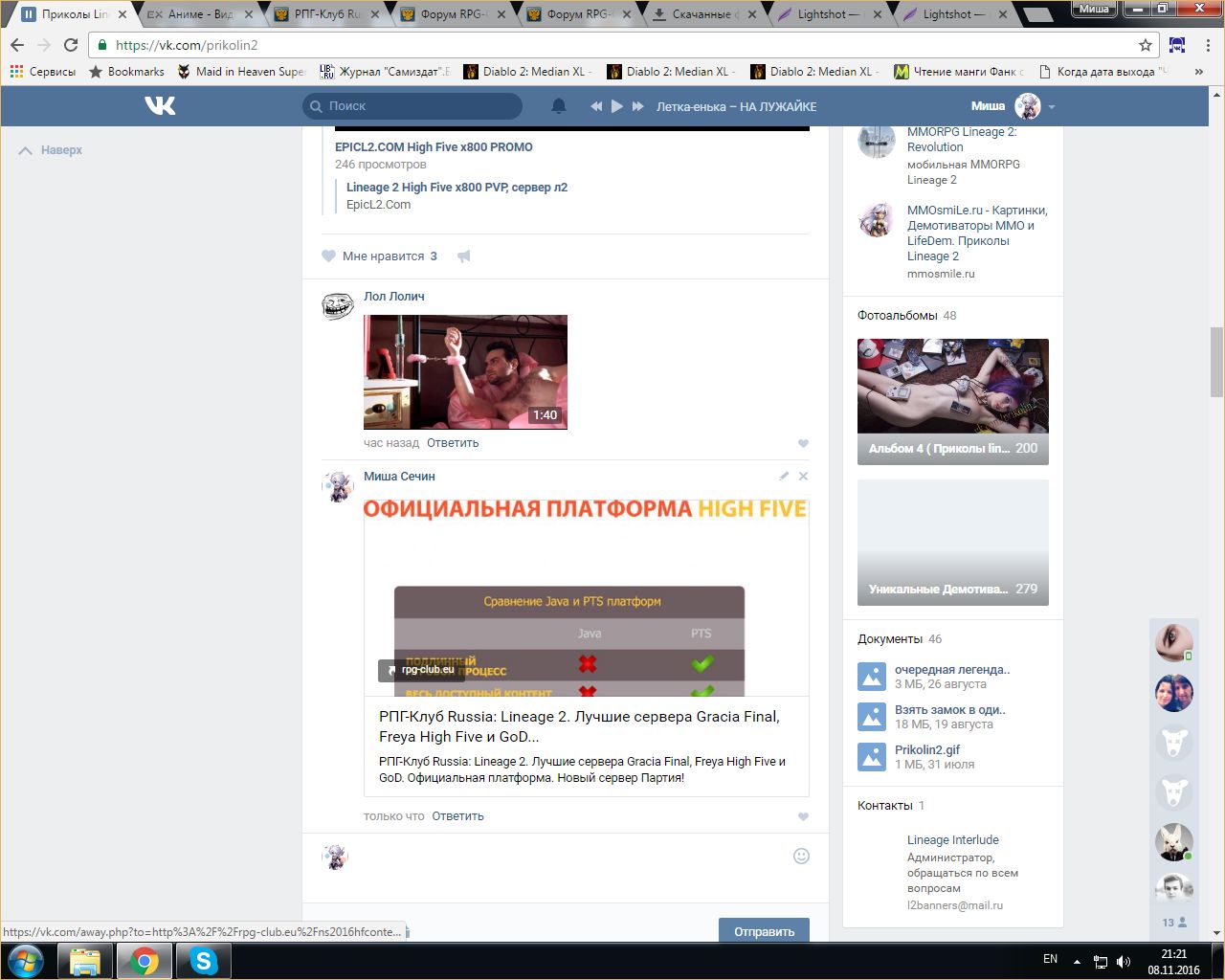Open the Взять замок в оди.. document
1225x980 pixels.
pyautogui.click(x=950, y=710)
